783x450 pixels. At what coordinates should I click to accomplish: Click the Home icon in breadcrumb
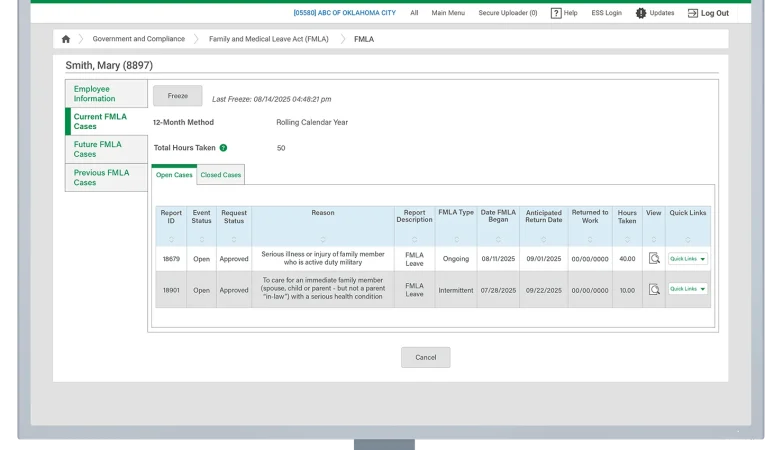tap(66, 39)
